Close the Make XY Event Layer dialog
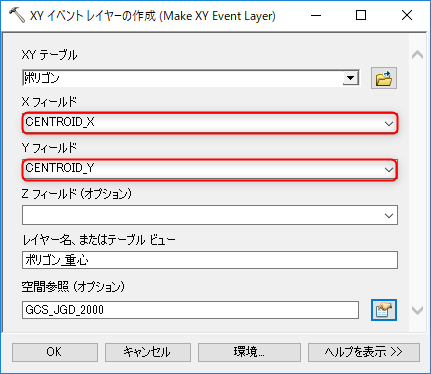Screen dimensions: 431x374 (407, 15)
